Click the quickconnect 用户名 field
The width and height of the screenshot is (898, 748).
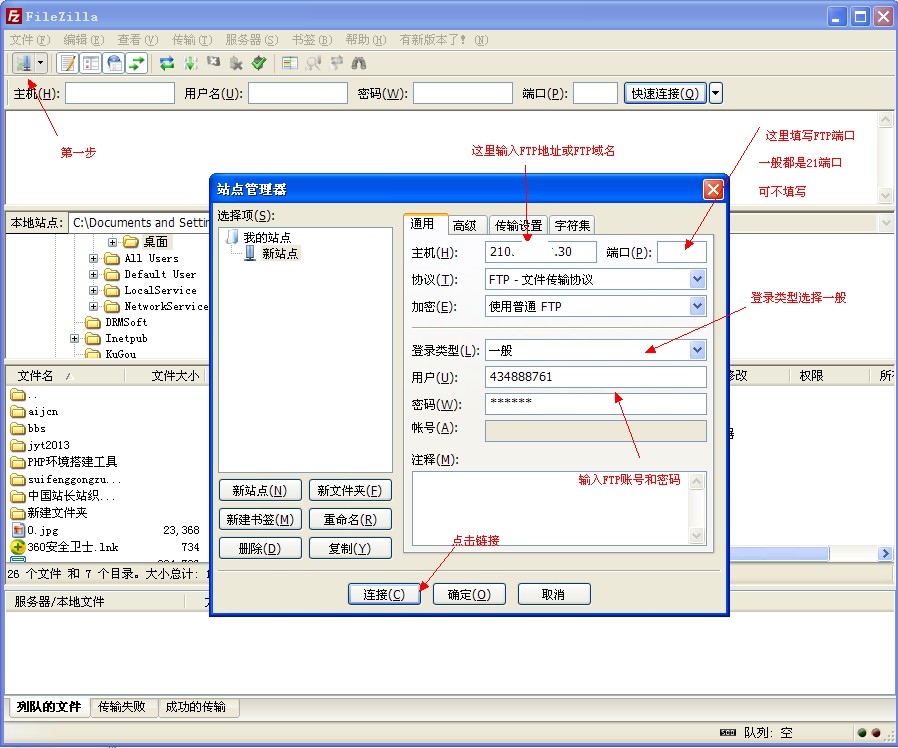pyautogui.click(x=298, y=93)
